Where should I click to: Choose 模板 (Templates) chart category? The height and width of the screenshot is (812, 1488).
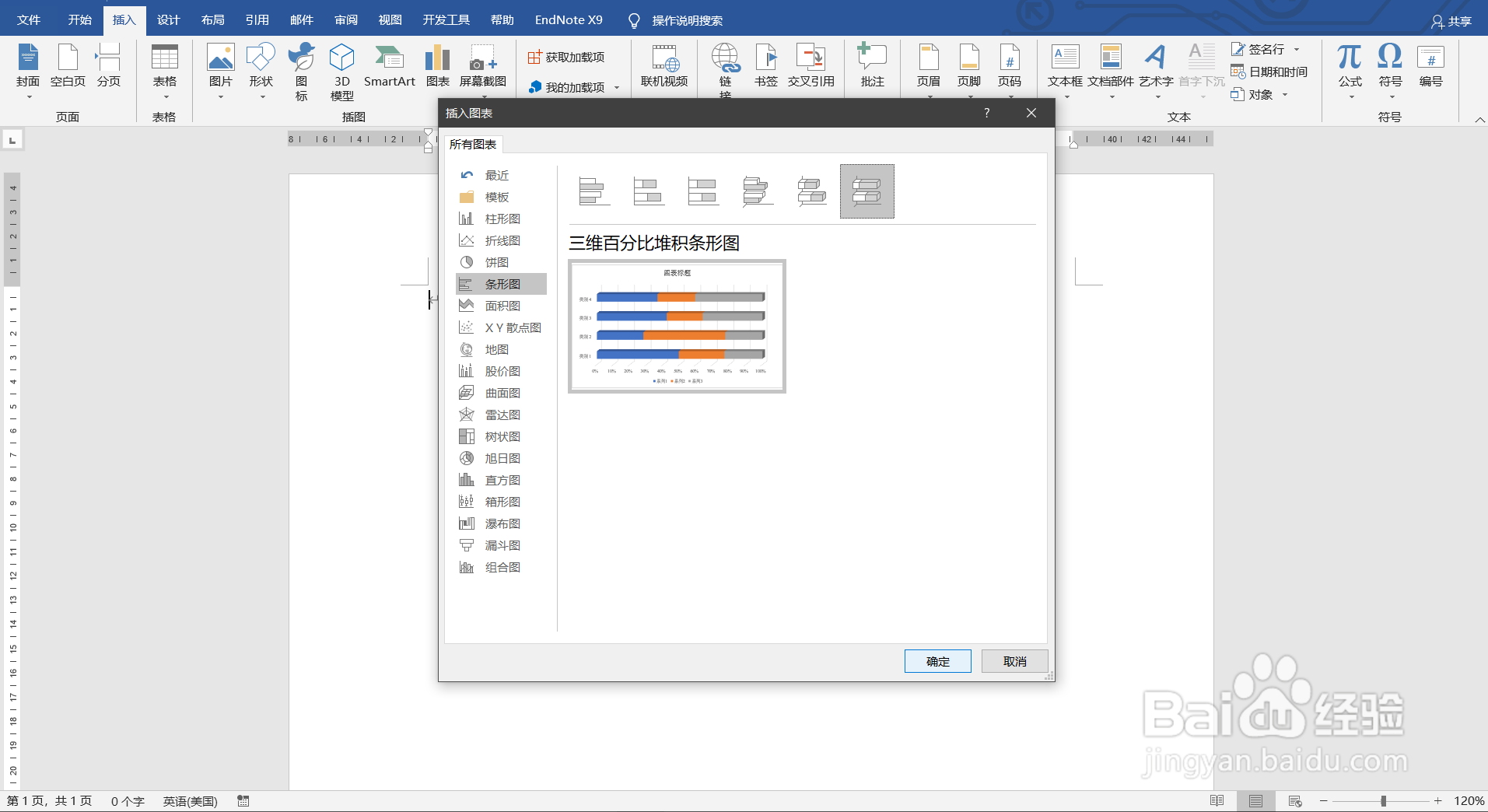pyautogui.click(x=501, y=197)
